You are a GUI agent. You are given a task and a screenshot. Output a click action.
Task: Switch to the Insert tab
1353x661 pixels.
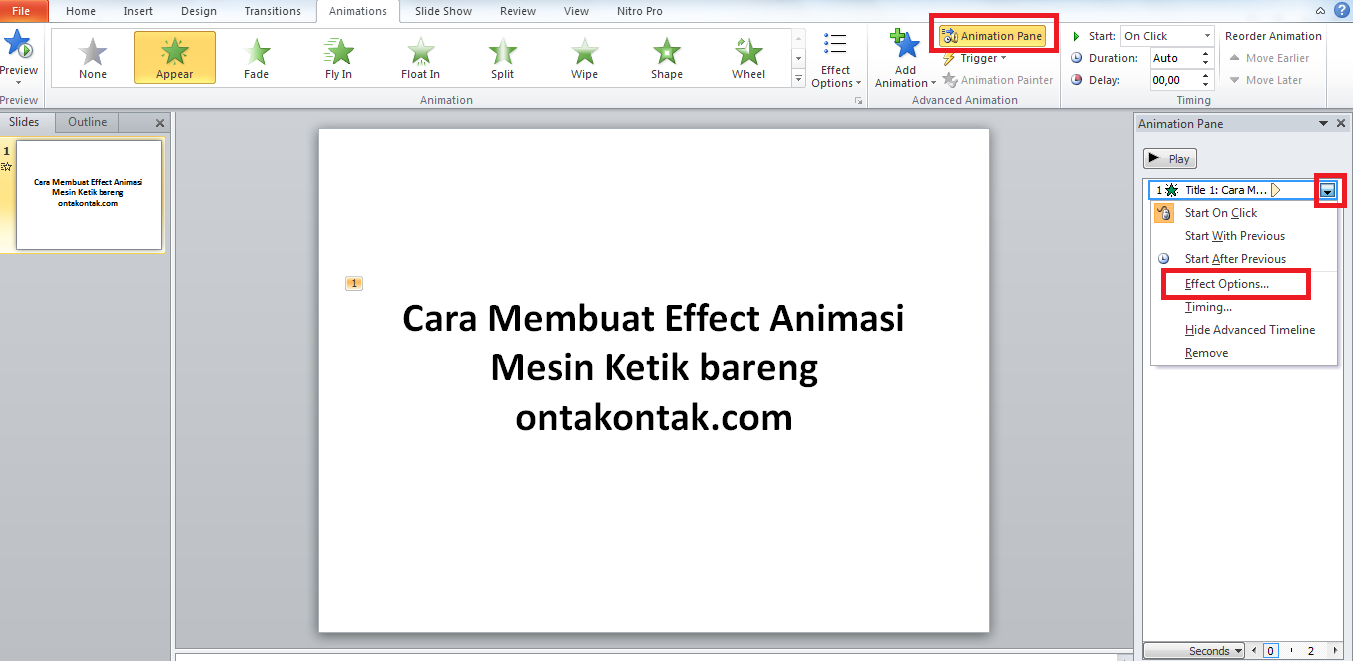[138, 11]
